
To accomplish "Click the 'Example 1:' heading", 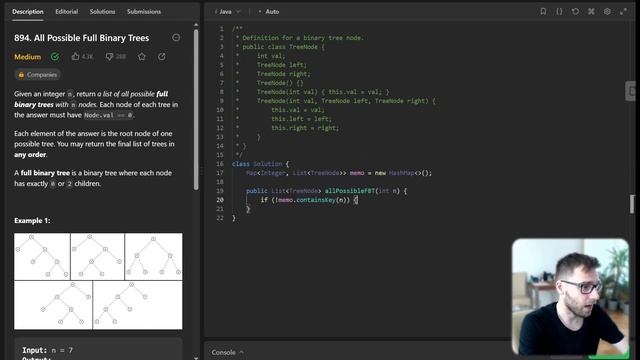I will 32,220.
